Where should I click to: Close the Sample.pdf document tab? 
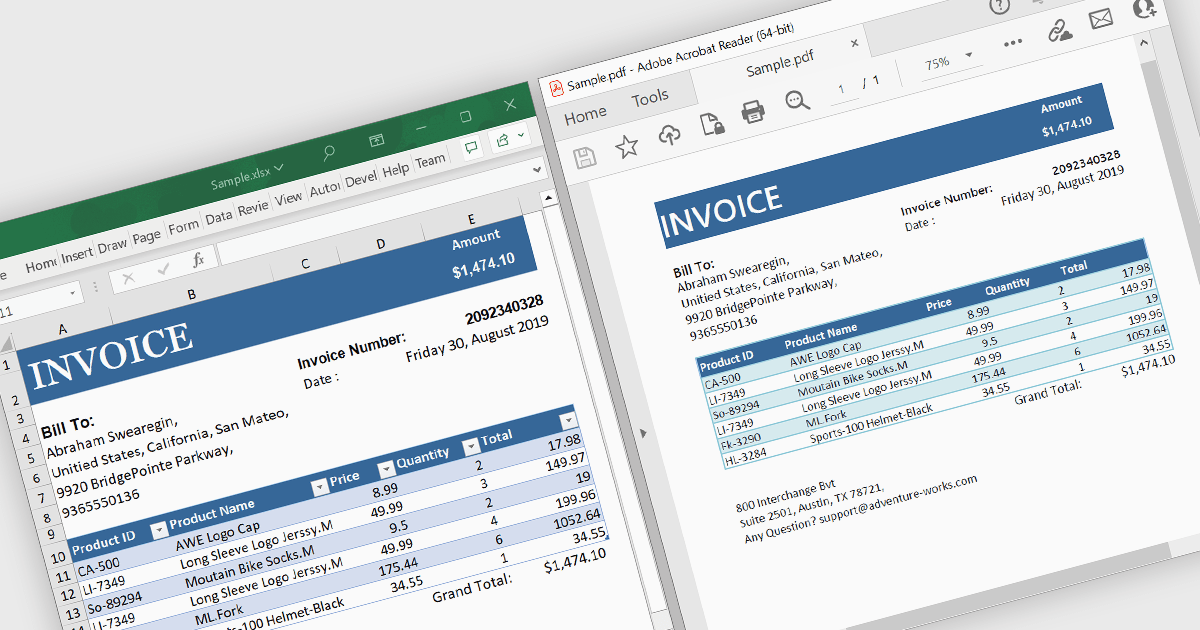[854, 43]
